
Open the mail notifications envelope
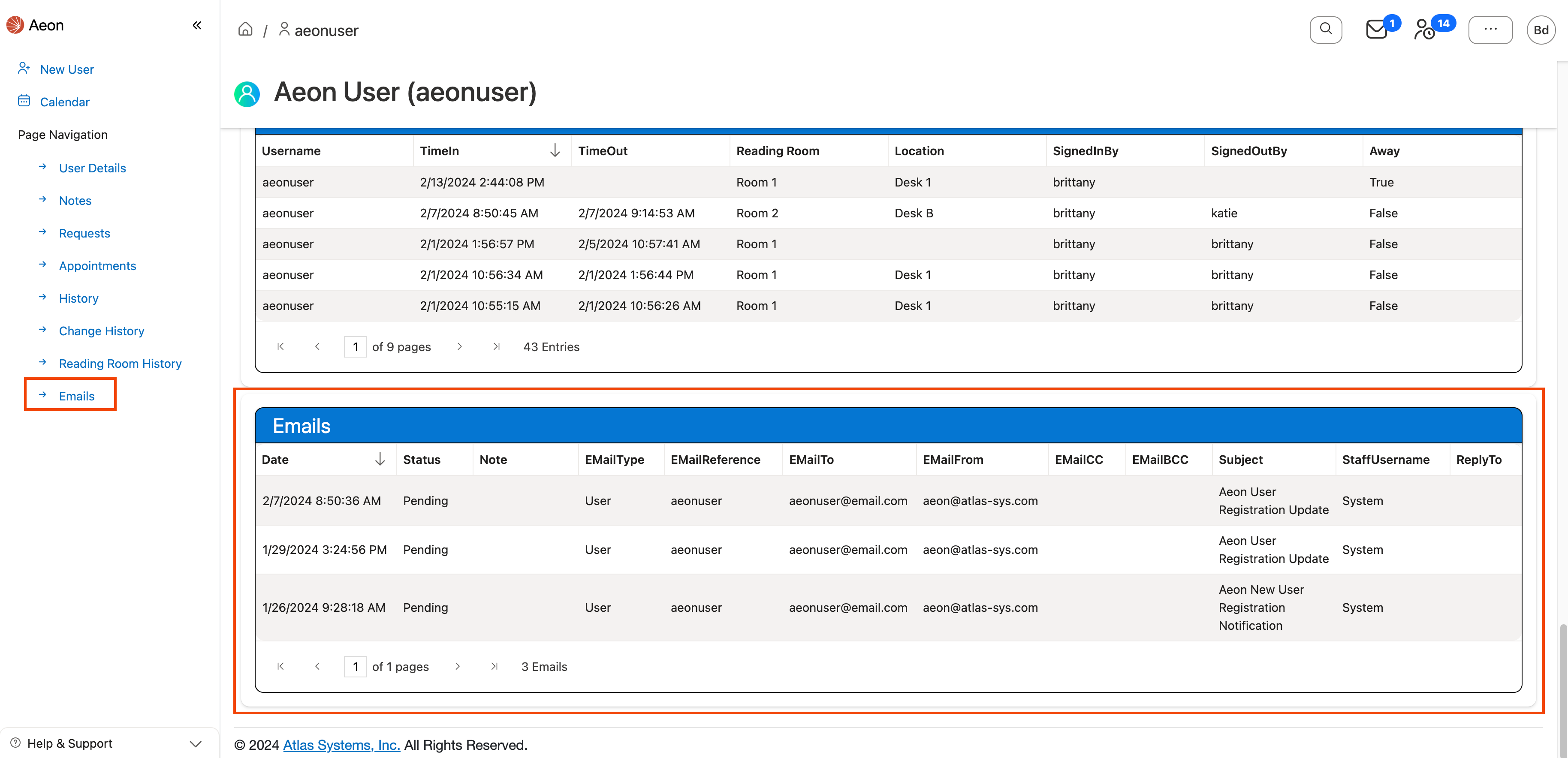(x=1375, y=29)
